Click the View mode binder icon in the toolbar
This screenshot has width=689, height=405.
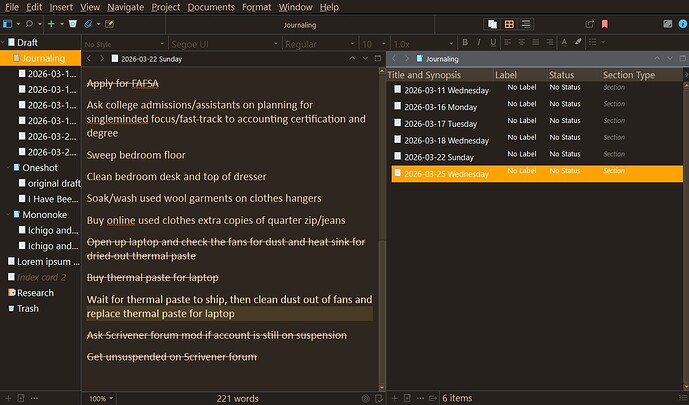point(7,24)
